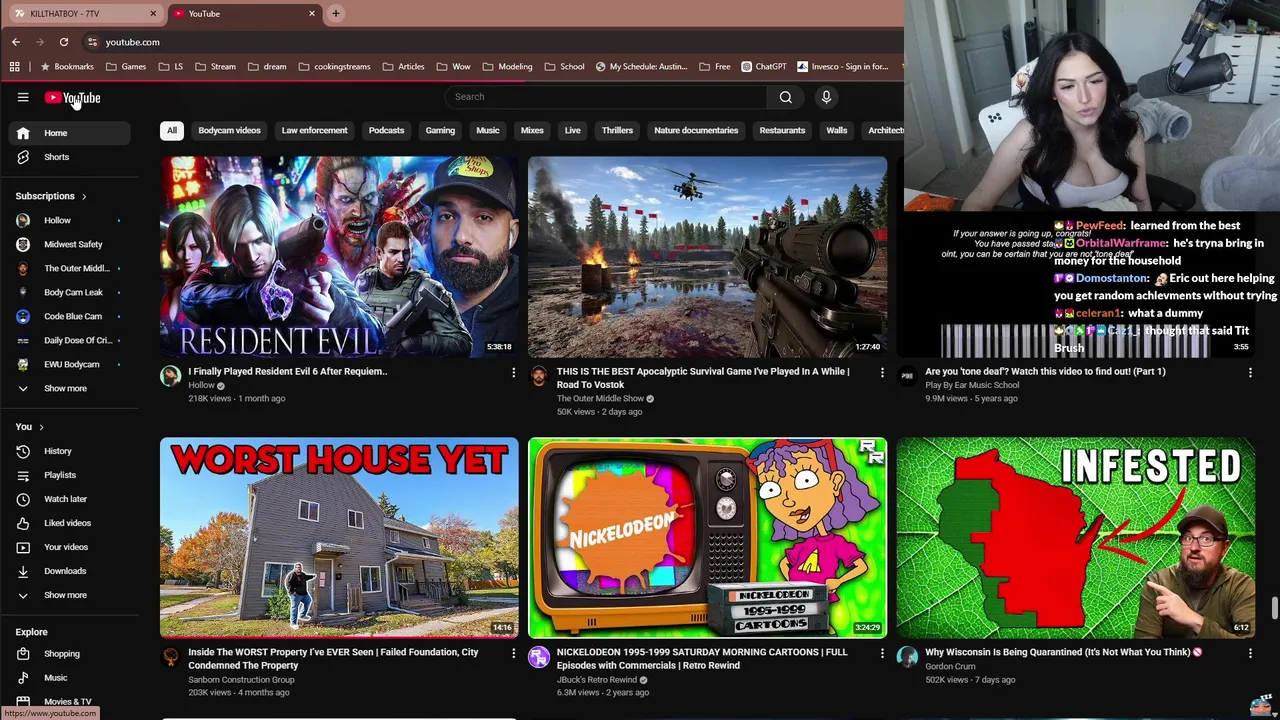This screenshot has width=1280, height=720.
Task: Expand Show more under You section
Action: (x=69, y=595)
